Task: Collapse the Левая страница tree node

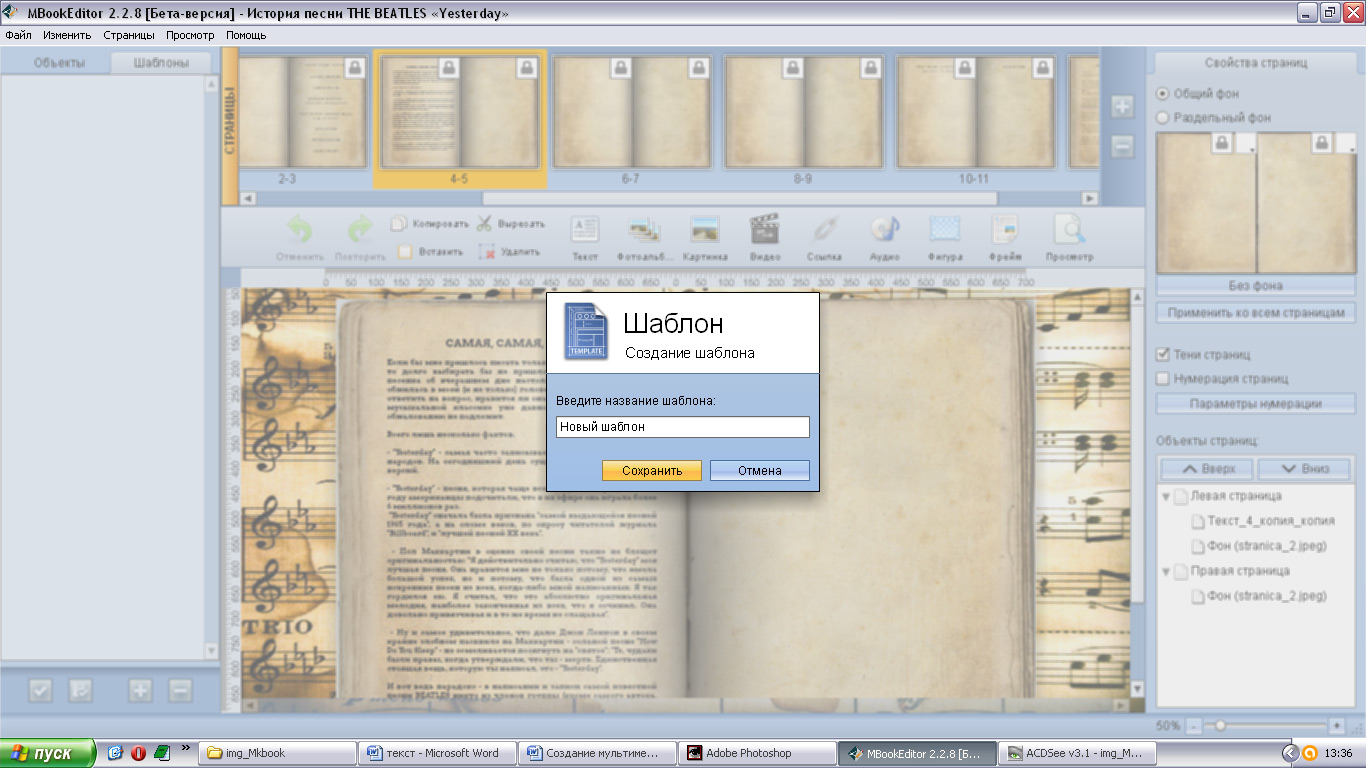Action: pyautogui.click(x=1166, y=496)
